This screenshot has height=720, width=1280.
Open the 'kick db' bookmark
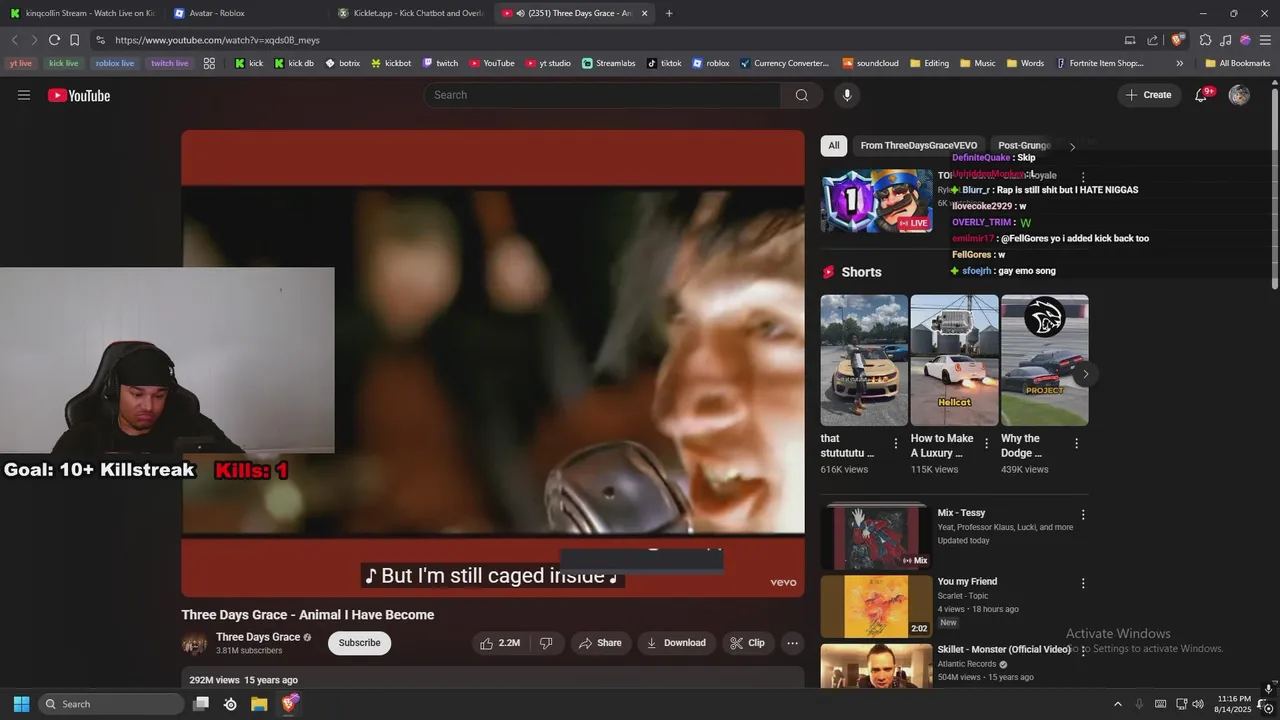[294, 63]
